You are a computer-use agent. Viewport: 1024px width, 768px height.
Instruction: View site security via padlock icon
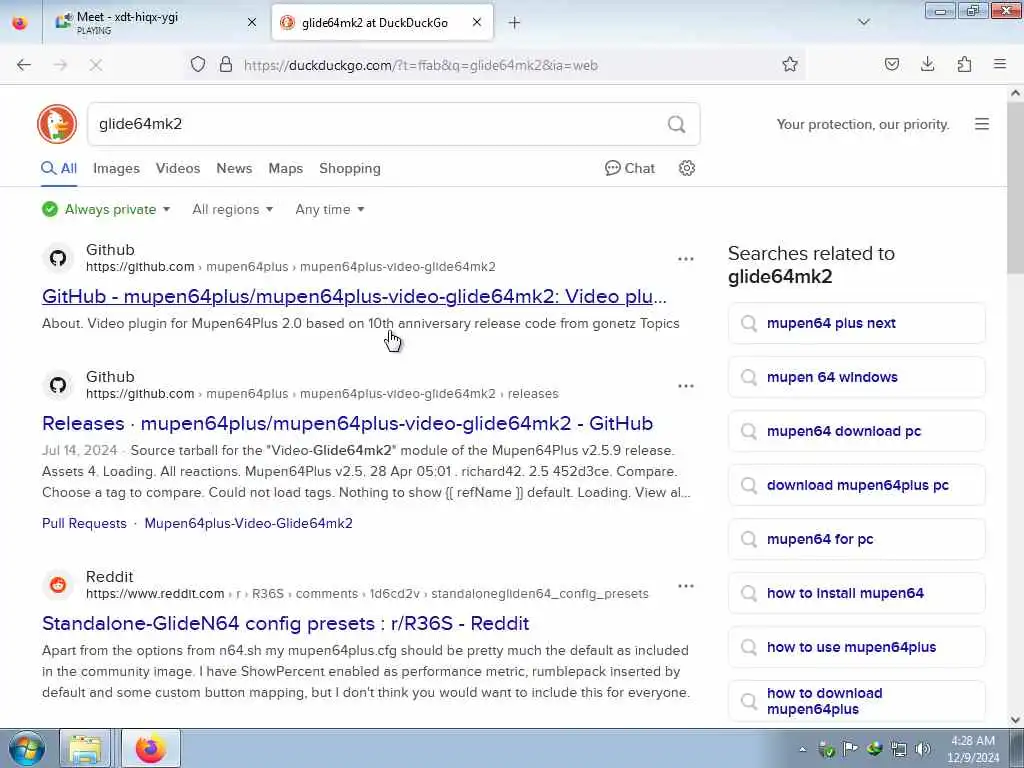(226, 64)
